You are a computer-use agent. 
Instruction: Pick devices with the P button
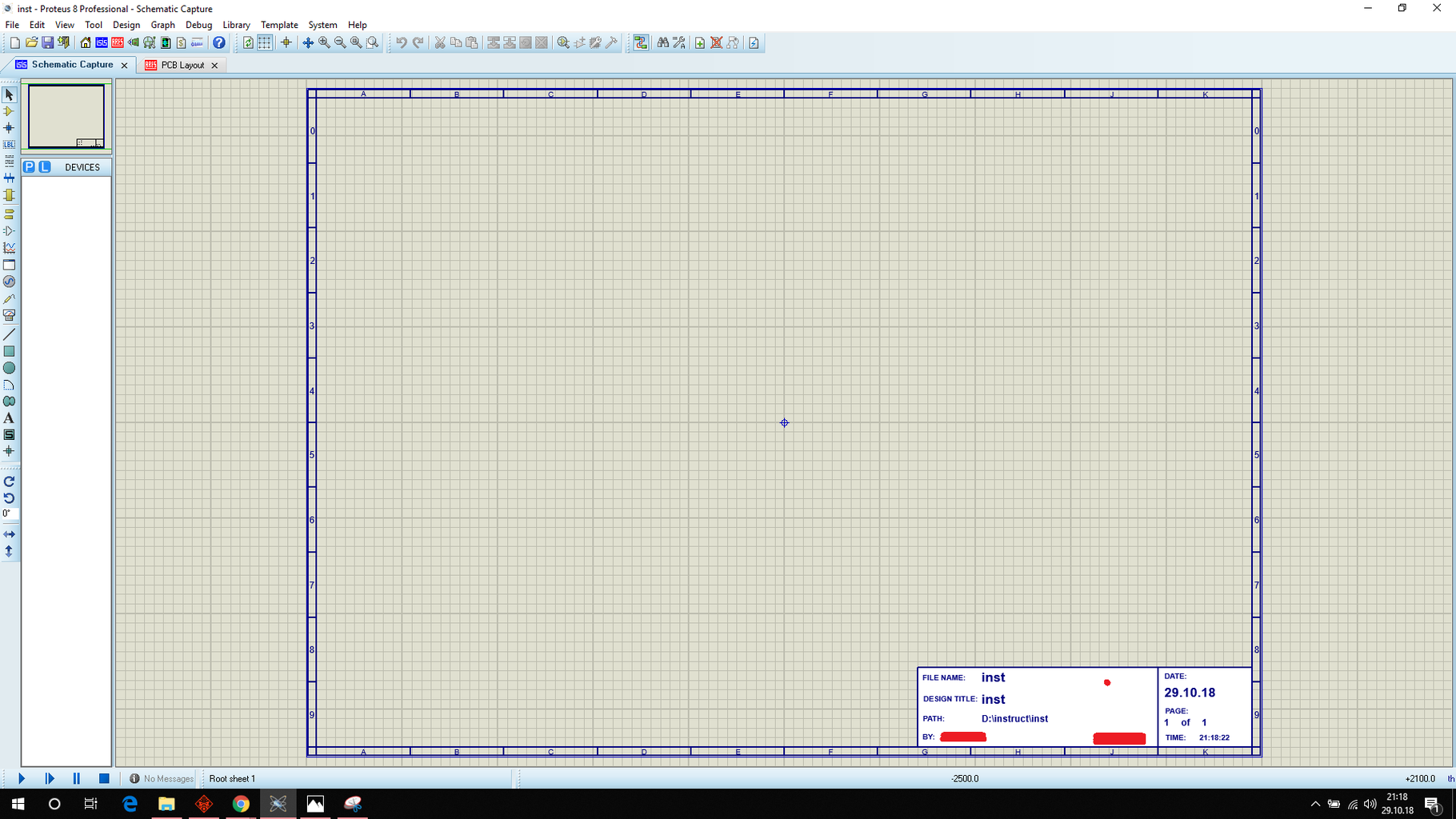[29, 166]
